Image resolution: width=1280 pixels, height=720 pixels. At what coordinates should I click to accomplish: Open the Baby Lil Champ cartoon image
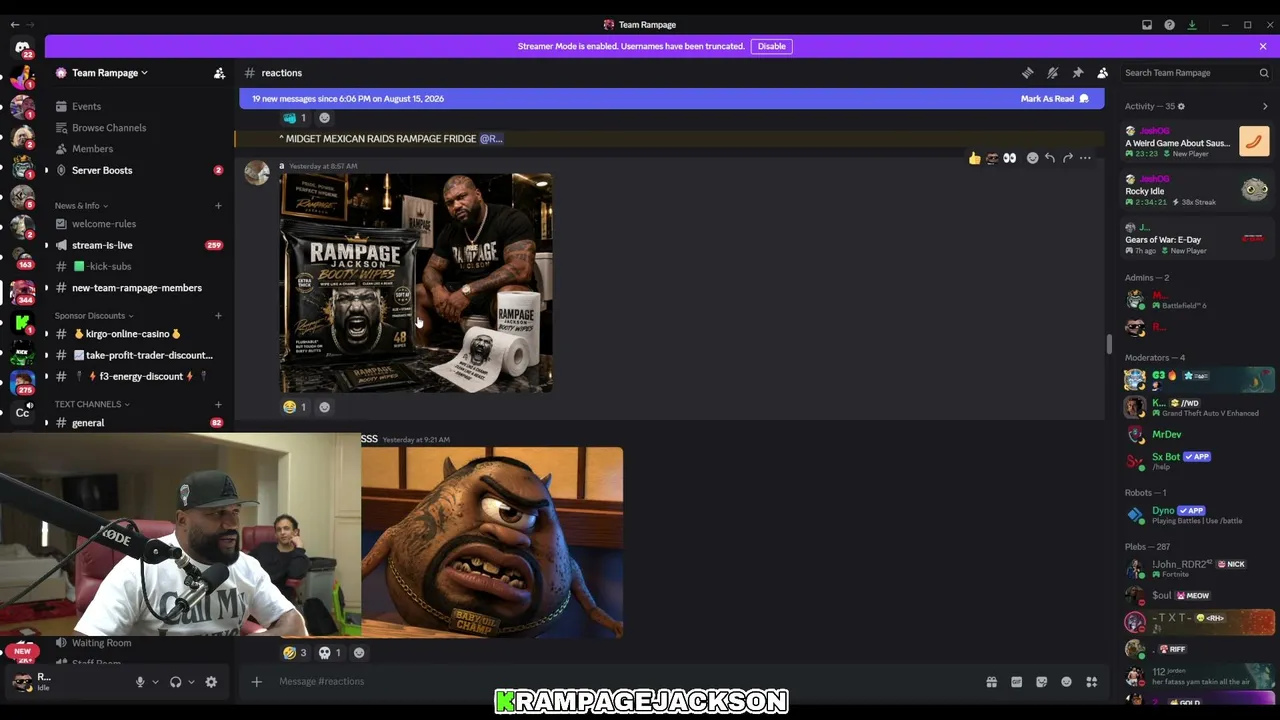[492, 542]
